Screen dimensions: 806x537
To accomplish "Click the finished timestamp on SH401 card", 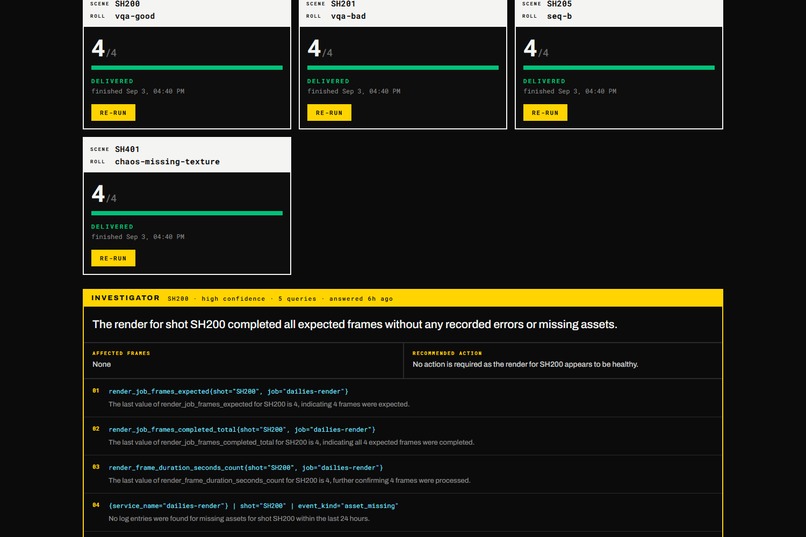I will click(x=138, y=237).
